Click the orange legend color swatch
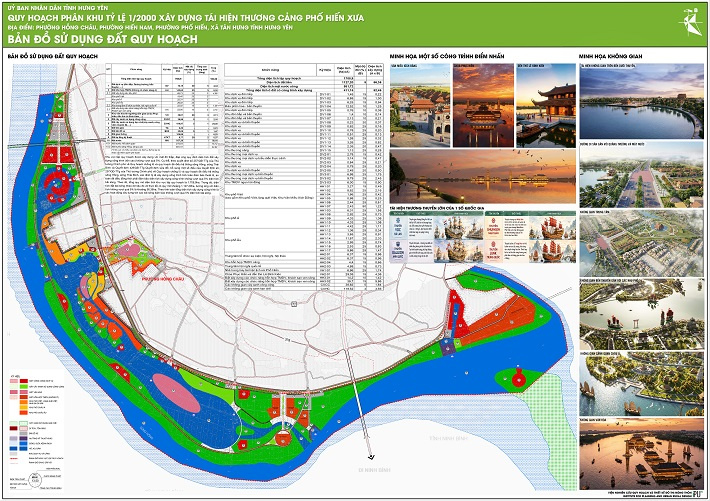The width and height of the screenshot is (710, 501). tap(24, 402)
